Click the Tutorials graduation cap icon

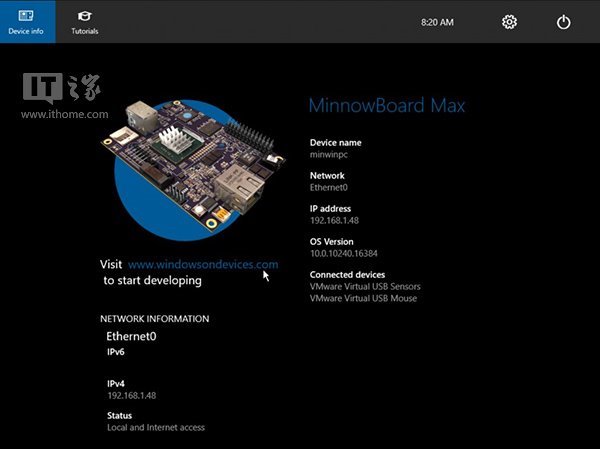click(84, 16)
